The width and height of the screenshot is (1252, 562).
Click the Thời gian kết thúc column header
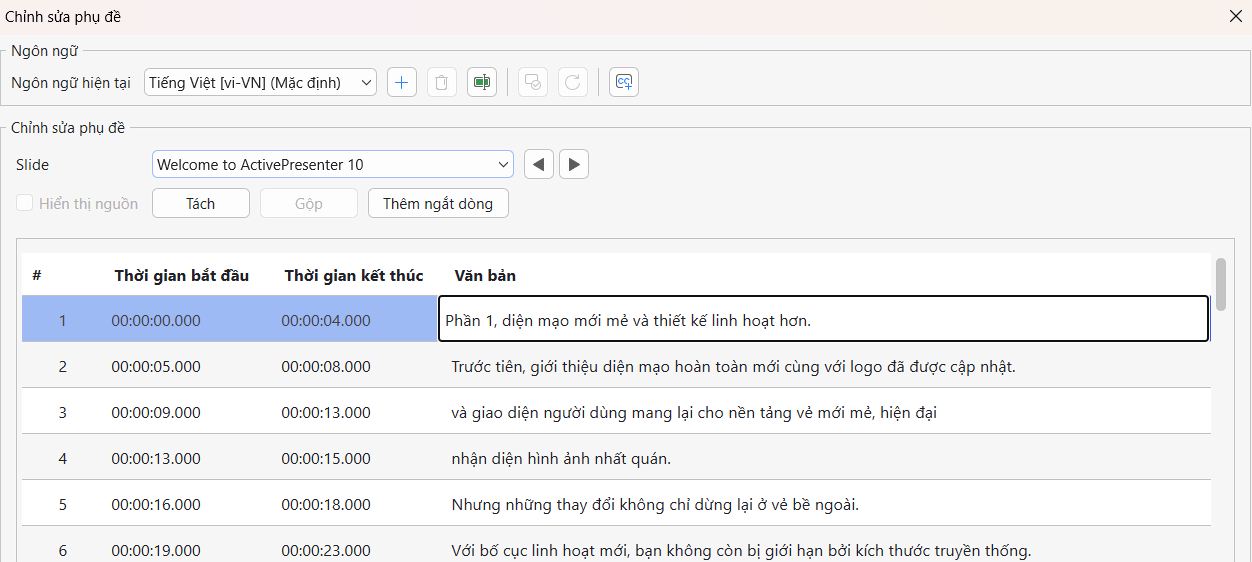click(x=354, y=275)
